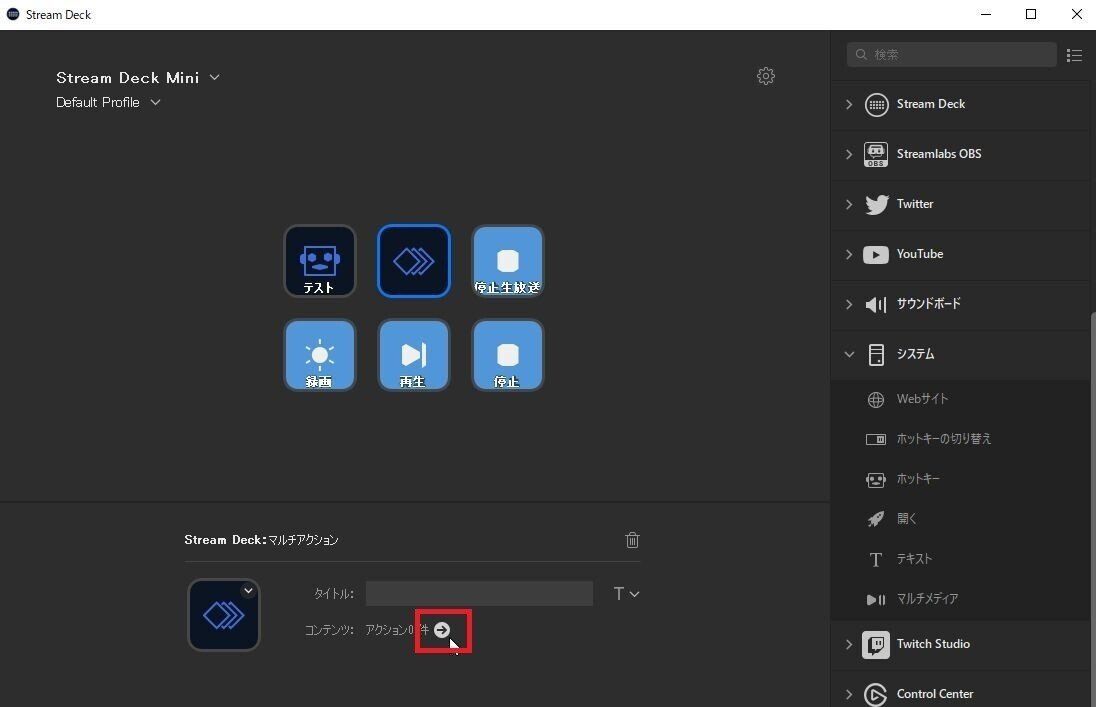Close the Stream Deck window
This screenshot has height=707, width=1096.
pos(1076,15)
